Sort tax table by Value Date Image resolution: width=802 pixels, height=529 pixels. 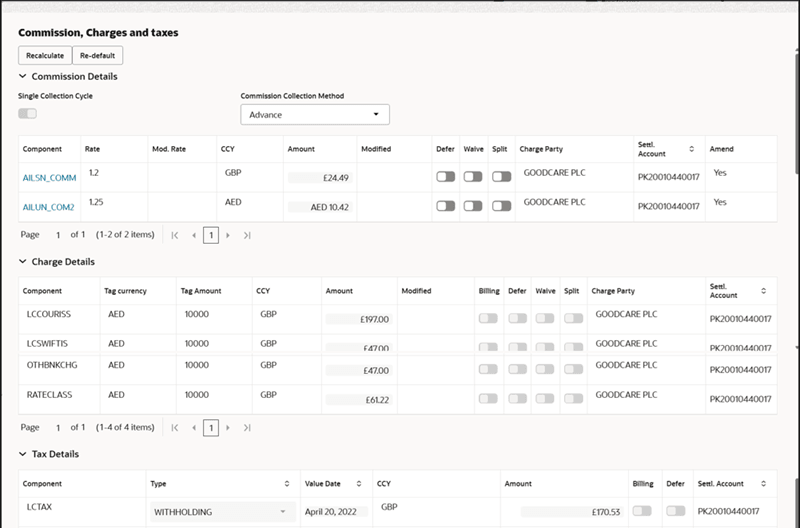point(359,483)
